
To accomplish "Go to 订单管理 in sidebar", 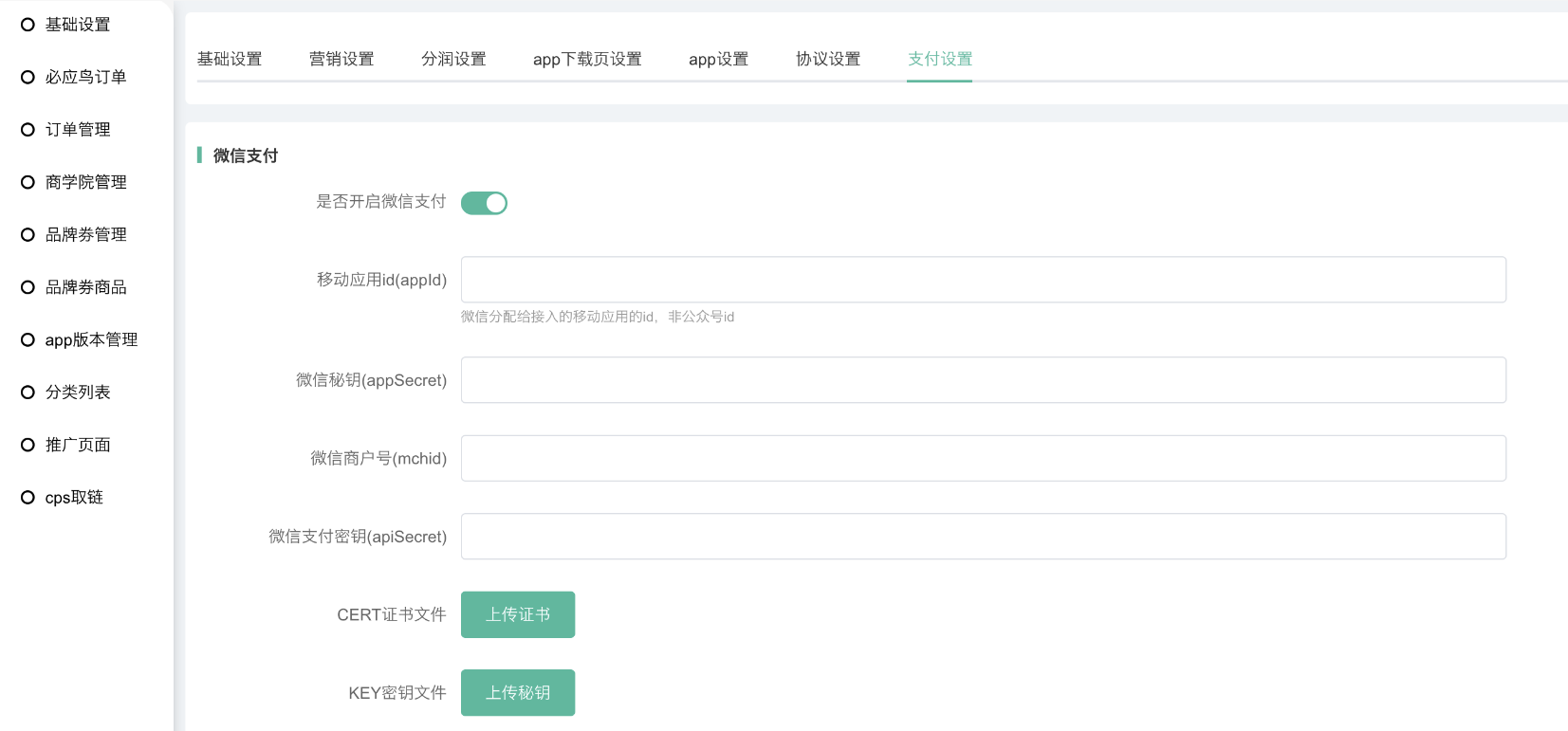I will coord(78,130).
